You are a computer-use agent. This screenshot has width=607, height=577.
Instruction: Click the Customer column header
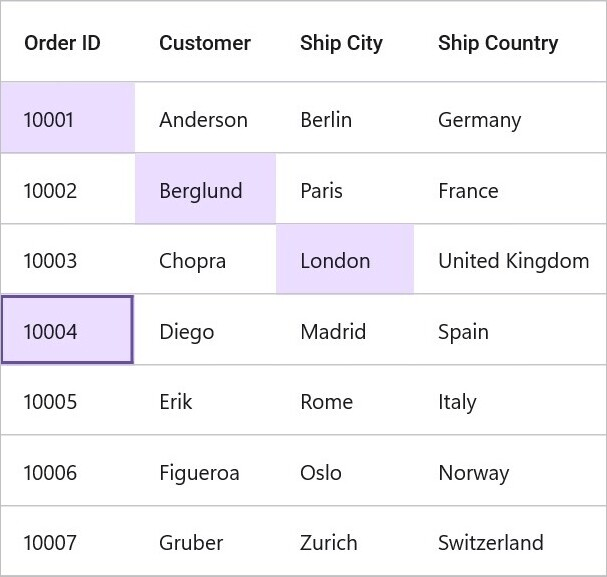tap(206, 42)
